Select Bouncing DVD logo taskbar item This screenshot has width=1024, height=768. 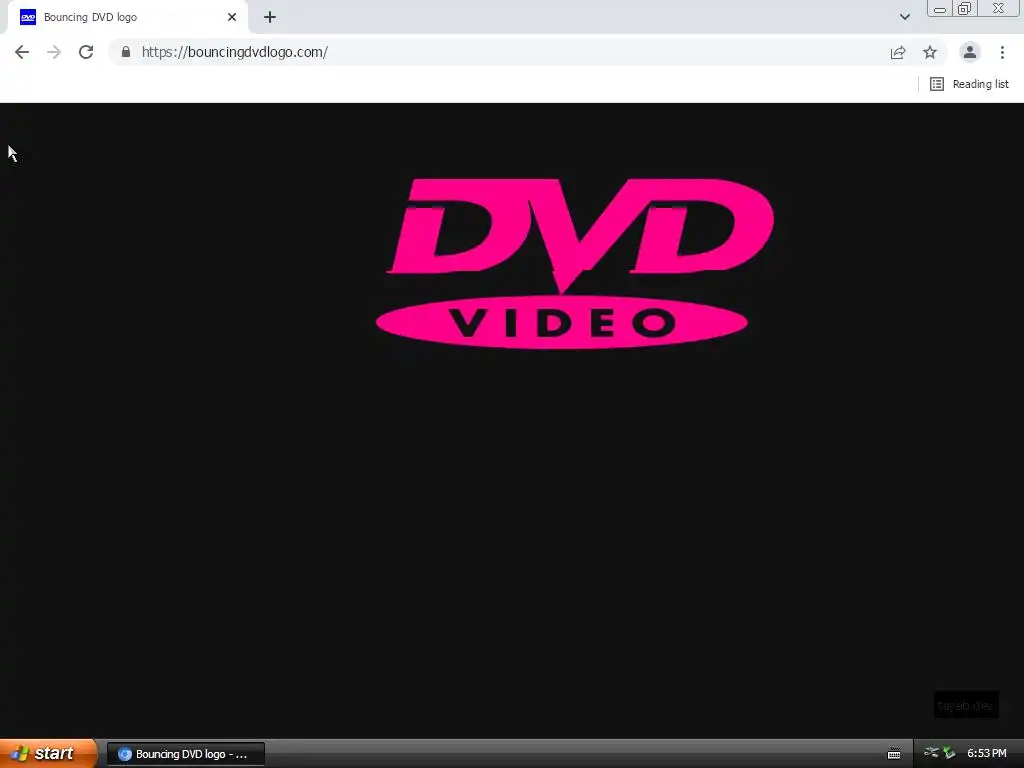[x=185, y=754]
